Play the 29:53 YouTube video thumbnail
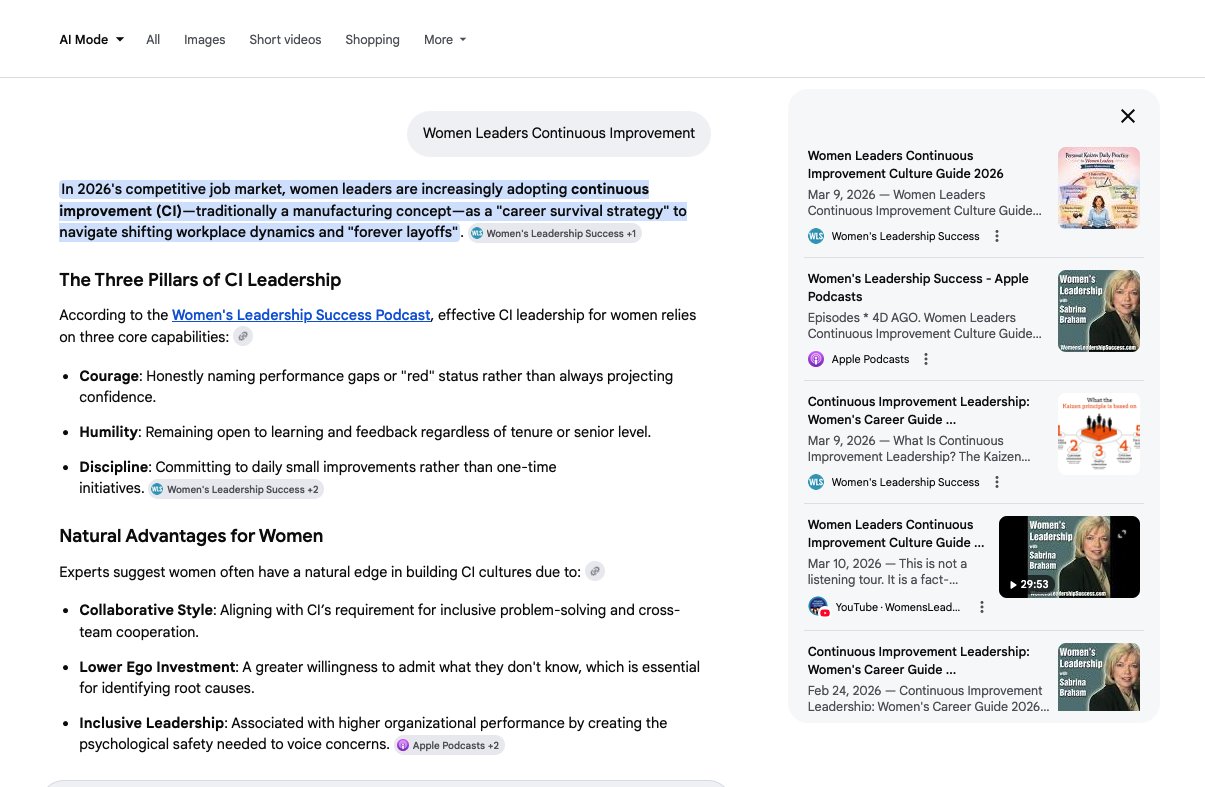Viewport: 1205px width, 787px height. pos(1069,557)
